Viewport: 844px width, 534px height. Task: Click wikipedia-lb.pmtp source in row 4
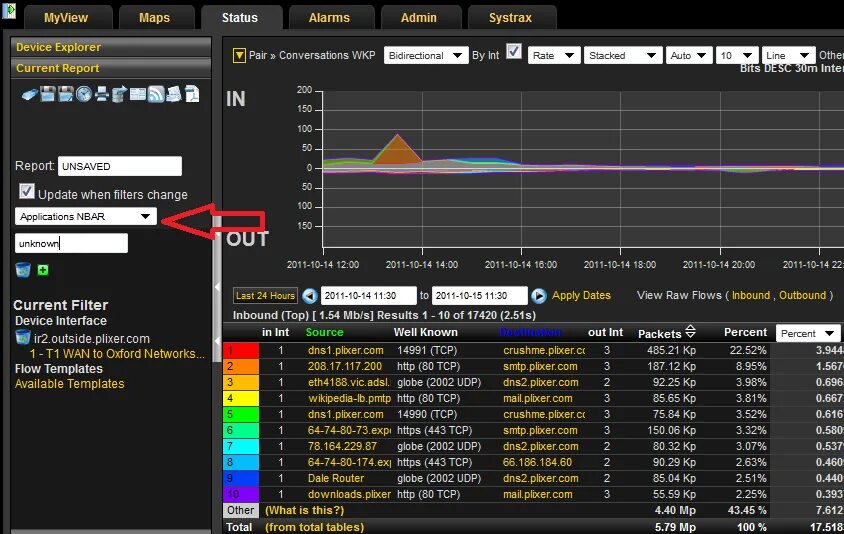[349, 398]
